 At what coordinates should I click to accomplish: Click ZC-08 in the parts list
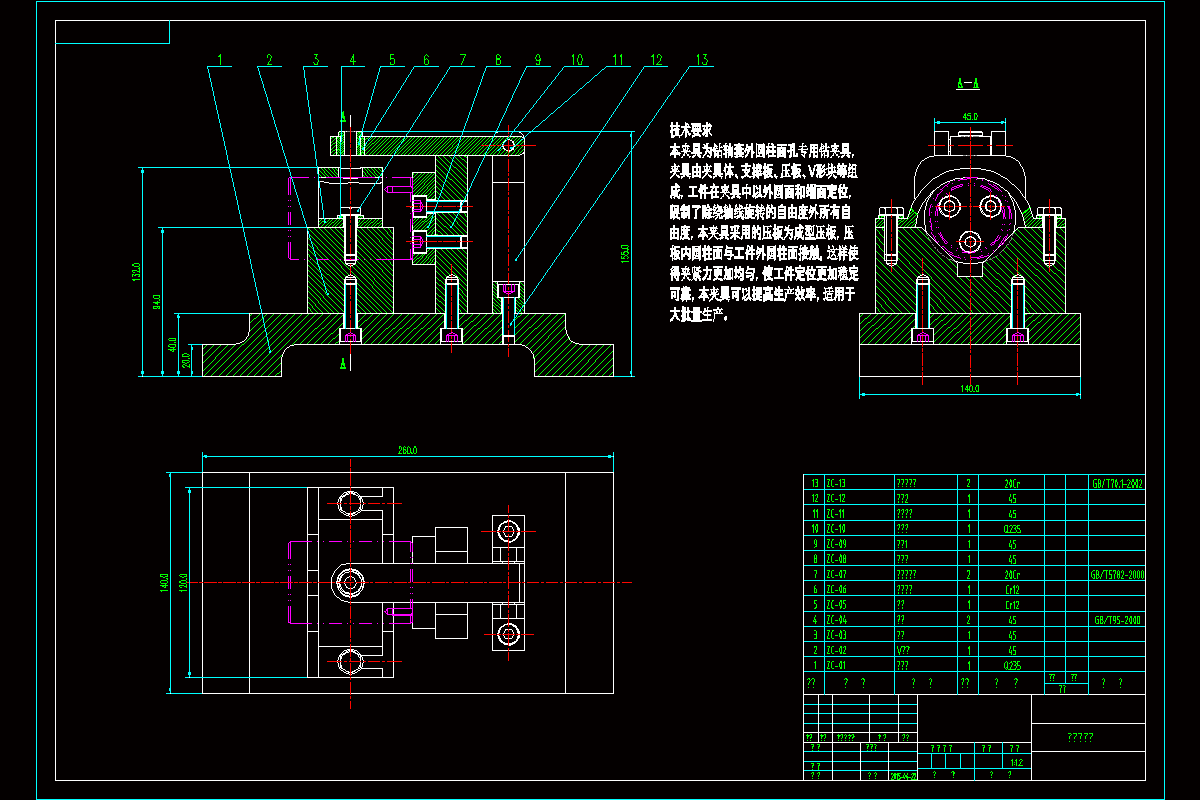(x=836, y=559)
